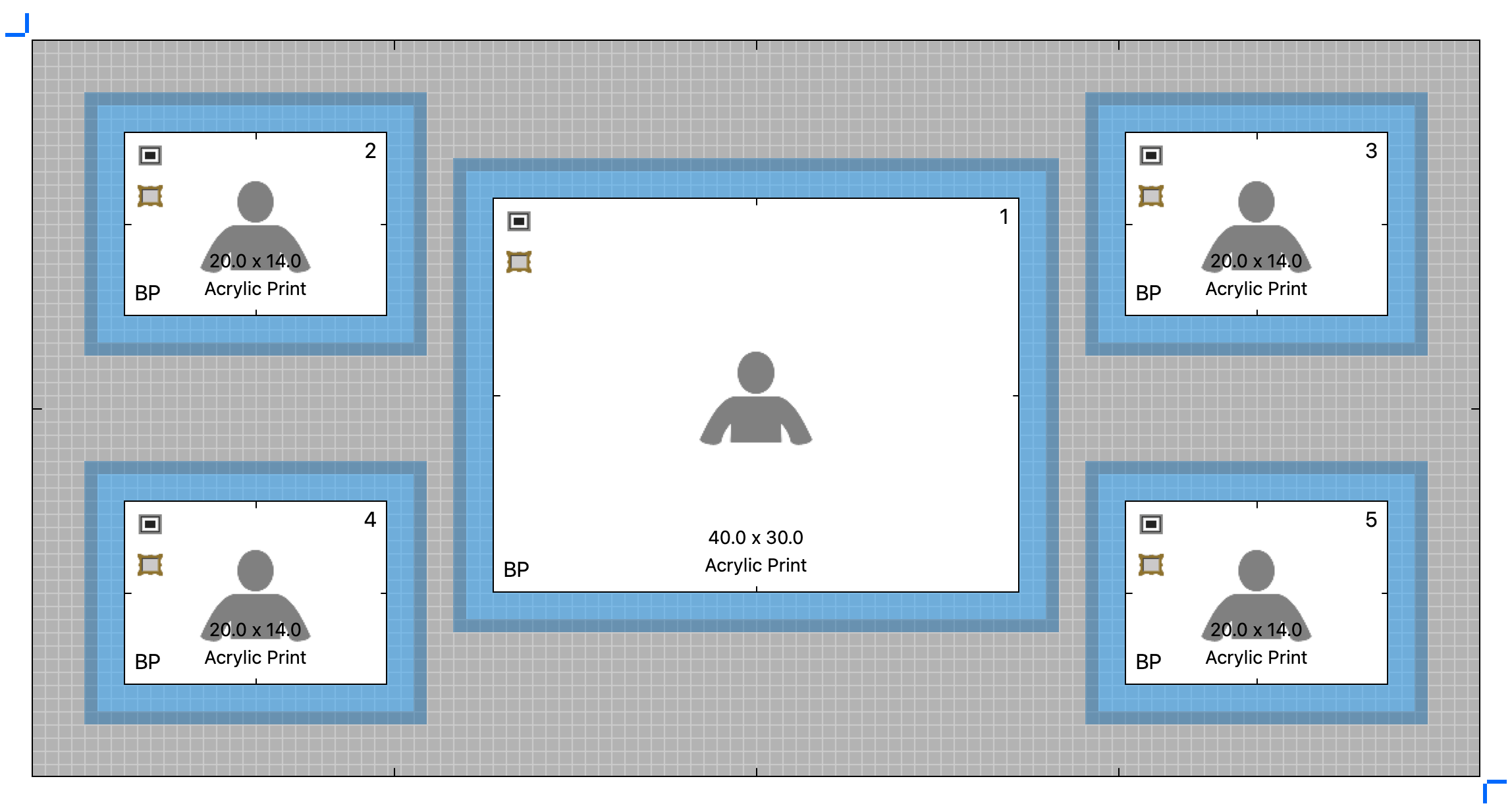This screenshot has width=1512, height=810.
Task: Click the gold frame icon in opening 4
Action: (150, 565)
